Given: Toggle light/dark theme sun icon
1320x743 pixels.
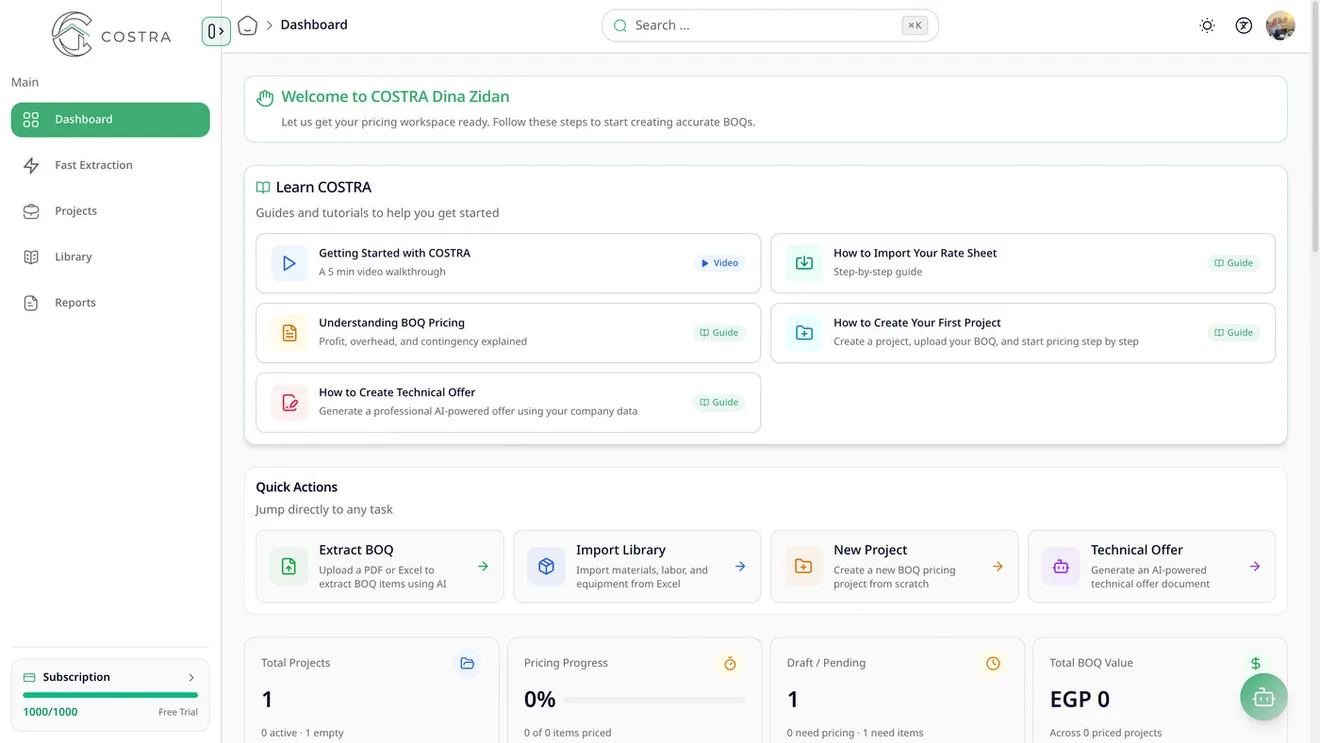Looking at the screenshot, I should click(x=1207, y=26).
